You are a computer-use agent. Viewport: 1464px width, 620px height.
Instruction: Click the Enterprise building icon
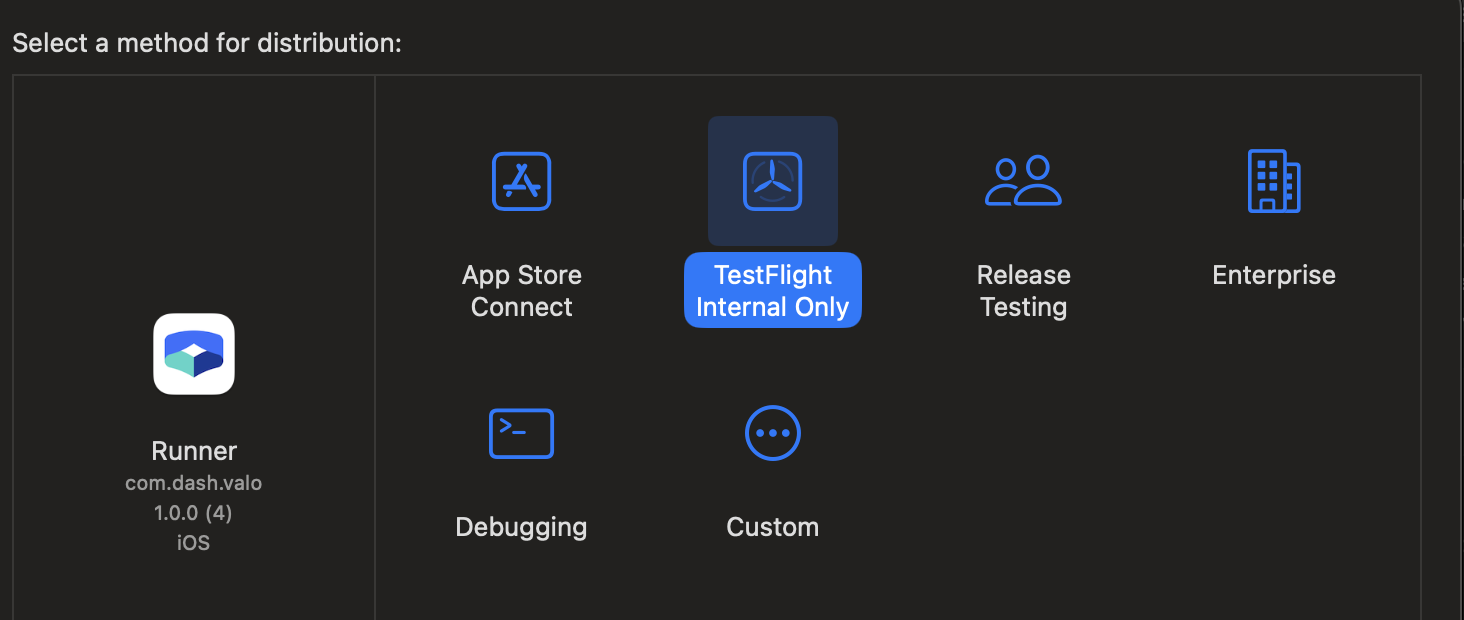pyautogui.click(x=1274, y=181)
